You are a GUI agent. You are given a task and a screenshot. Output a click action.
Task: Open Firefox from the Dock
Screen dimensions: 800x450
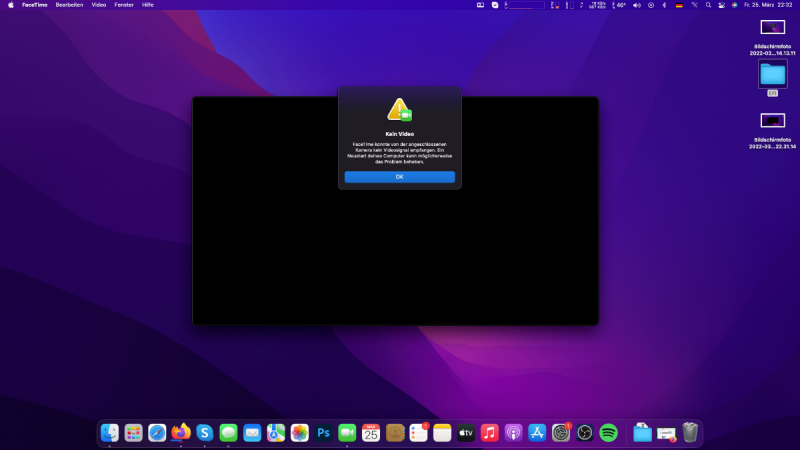coord(181,433)
